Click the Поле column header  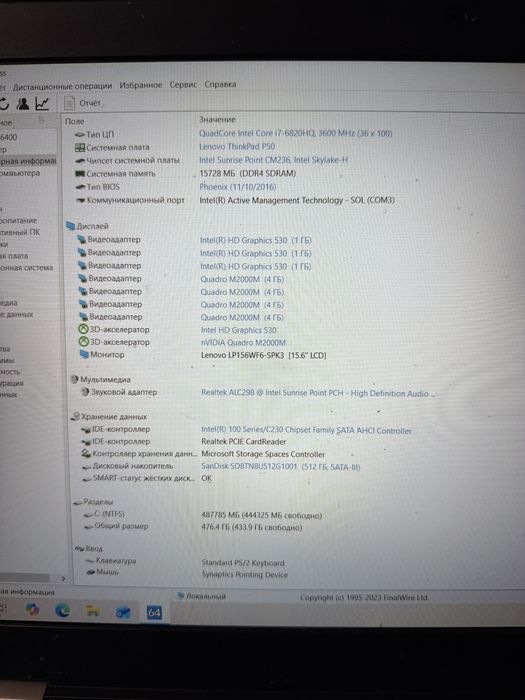pos(75,121)
